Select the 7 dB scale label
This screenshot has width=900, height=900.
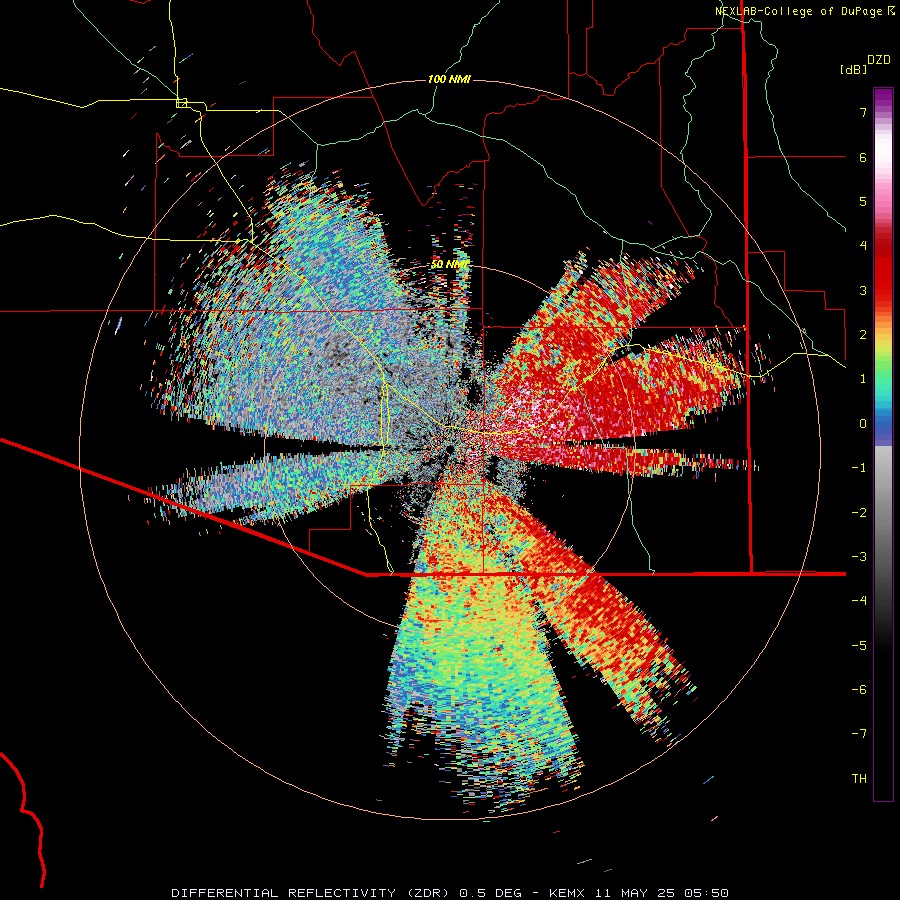(x=863, y=112)
